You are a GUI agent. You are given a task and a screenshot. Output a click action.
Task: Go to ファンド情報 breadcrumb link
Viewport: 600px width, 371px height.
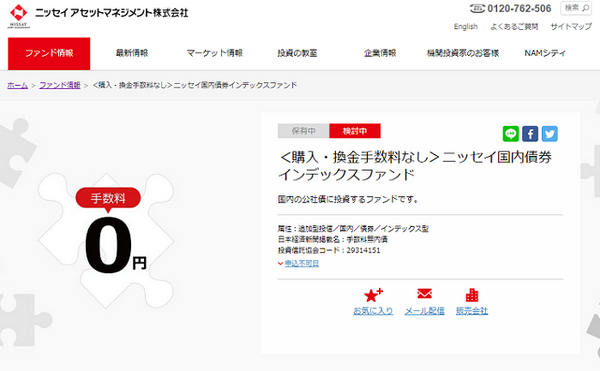(60, 85)
